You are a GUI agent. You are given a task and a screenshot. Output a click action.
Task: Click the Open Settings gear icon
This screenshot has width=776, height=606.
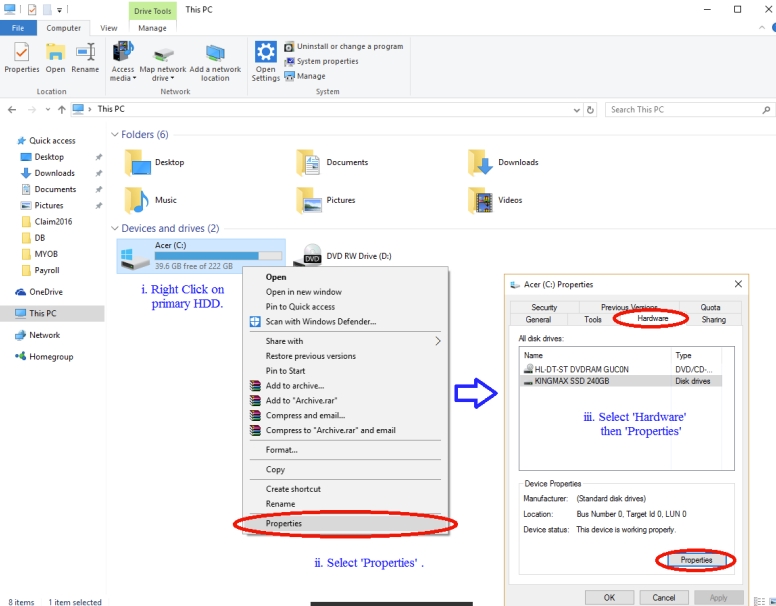click(265, 53)
